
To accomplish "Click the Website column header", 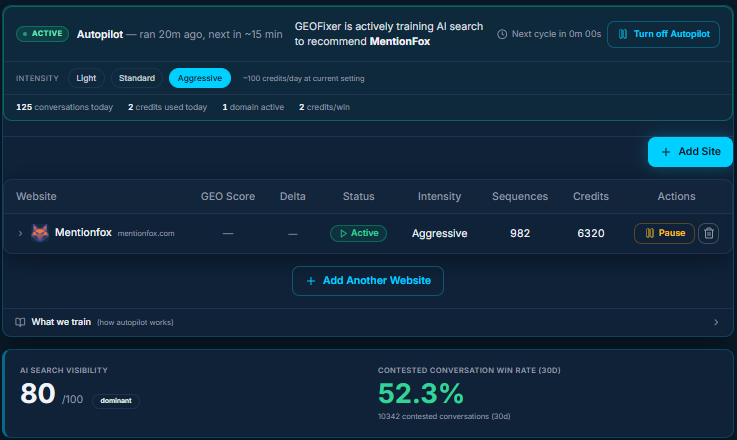I will 36,196.
